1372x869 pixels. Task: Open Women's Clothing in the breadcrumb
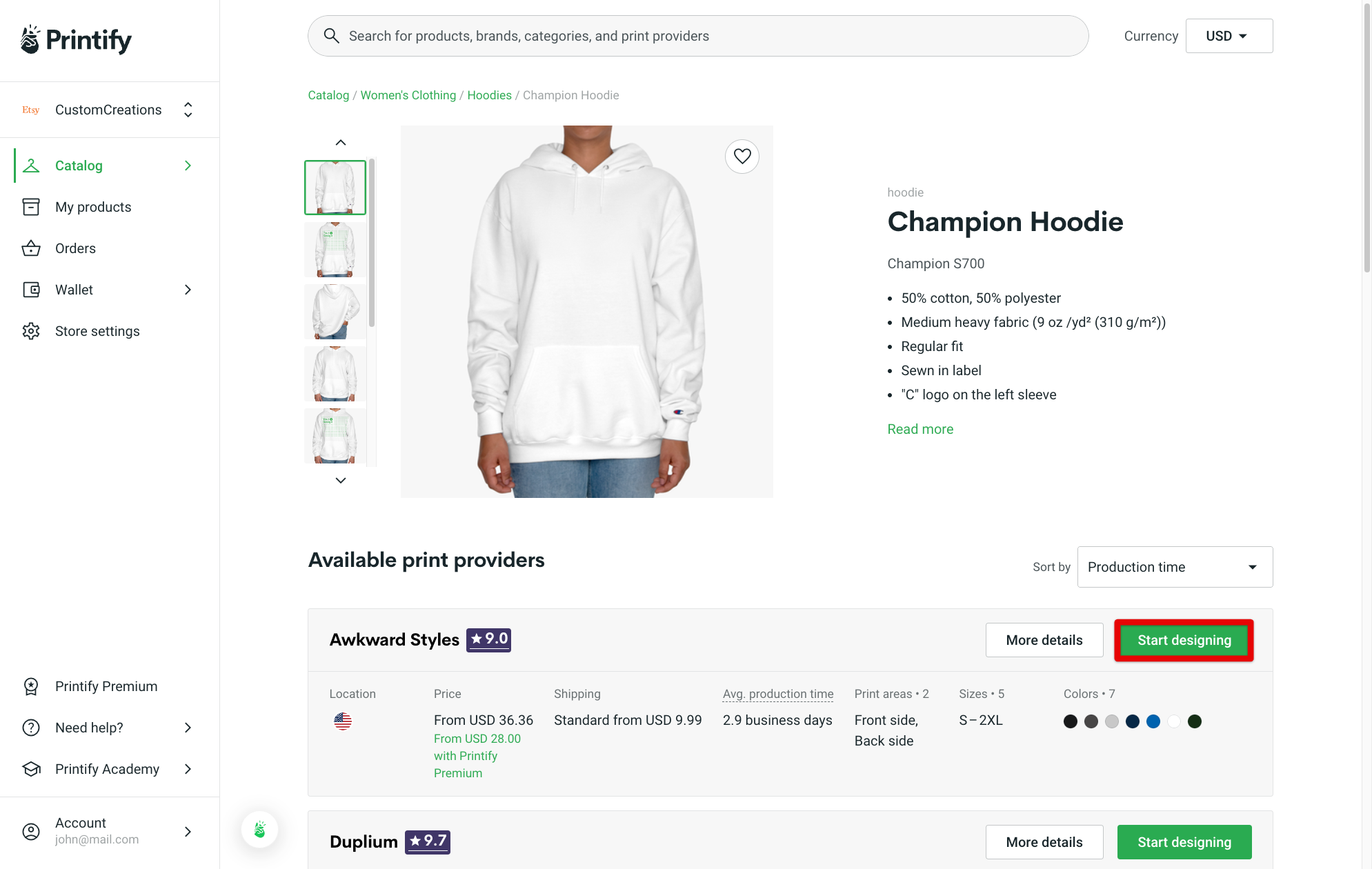408,95
